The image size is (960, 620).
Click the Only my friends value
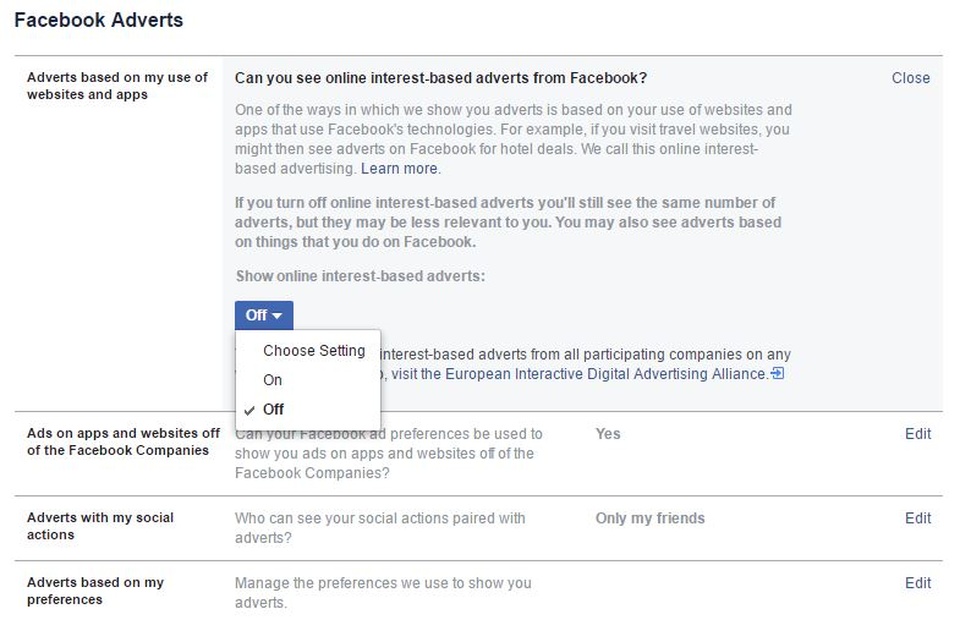pos(649,518)
